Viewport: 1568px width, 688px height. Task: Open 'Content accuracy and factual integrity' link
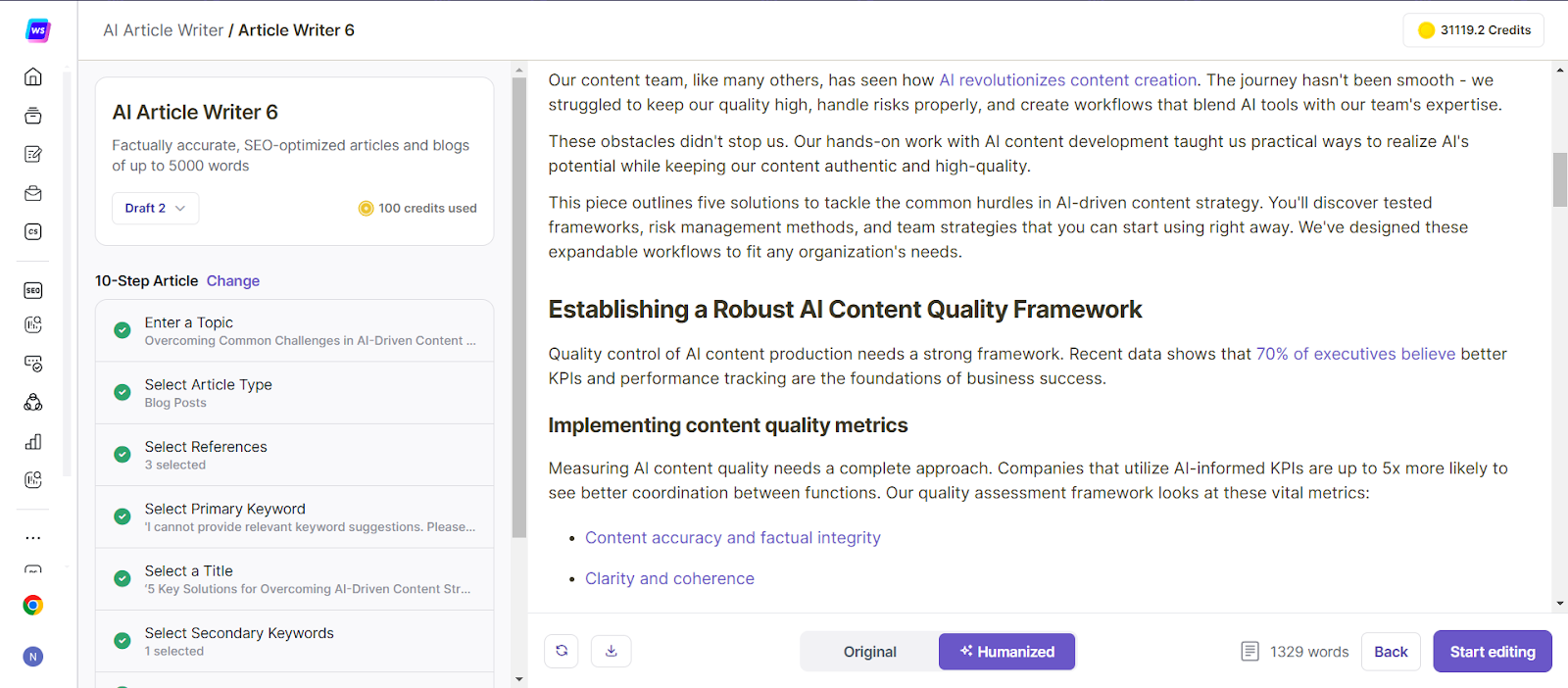coord(733,537)
